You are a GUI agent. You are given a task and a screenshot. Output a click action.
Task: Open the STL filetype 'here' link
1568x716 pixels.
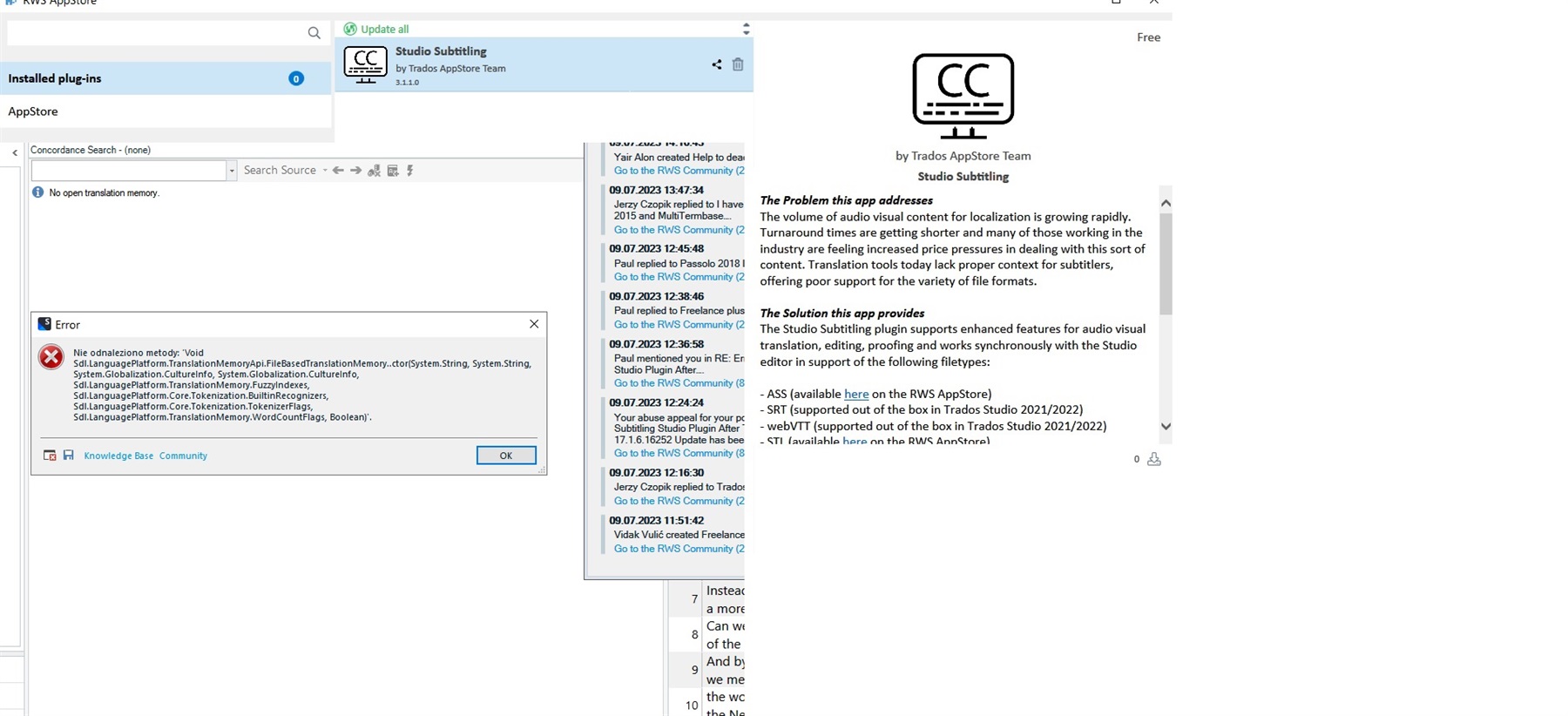[x=855, y=441]
